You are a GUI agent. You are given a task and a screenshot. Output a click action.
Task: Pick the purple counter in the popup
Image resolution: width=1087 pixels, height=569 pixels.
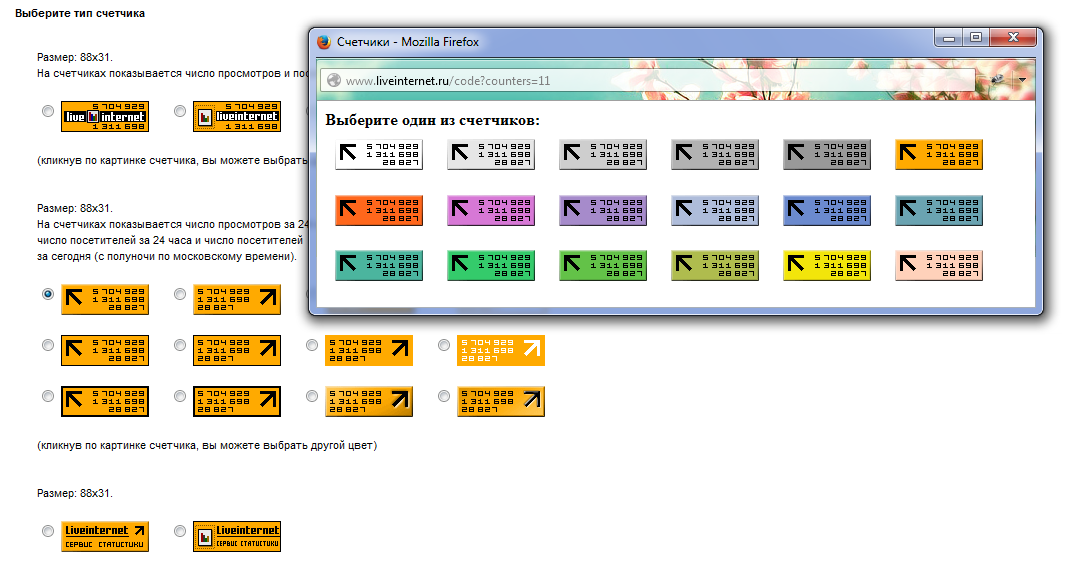pyautogui.click(x=603, y=211)
